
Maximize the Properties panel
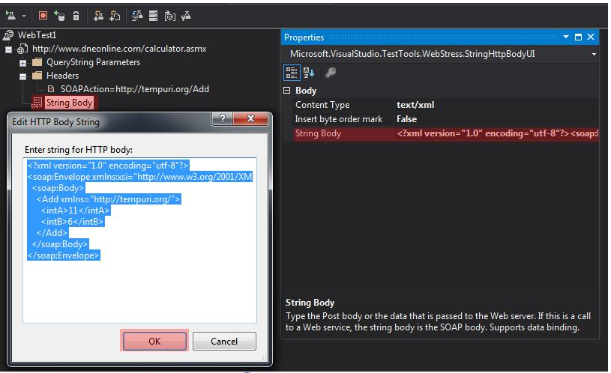click(x=578, y=37)
